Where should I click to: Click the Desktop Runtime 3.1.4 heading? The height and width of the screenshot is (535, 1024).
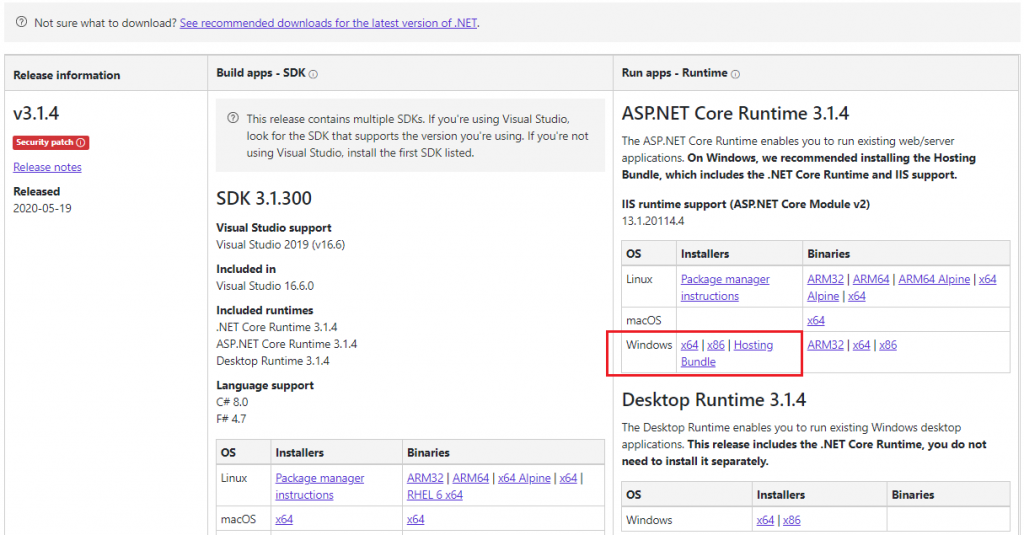pos(714,400)
